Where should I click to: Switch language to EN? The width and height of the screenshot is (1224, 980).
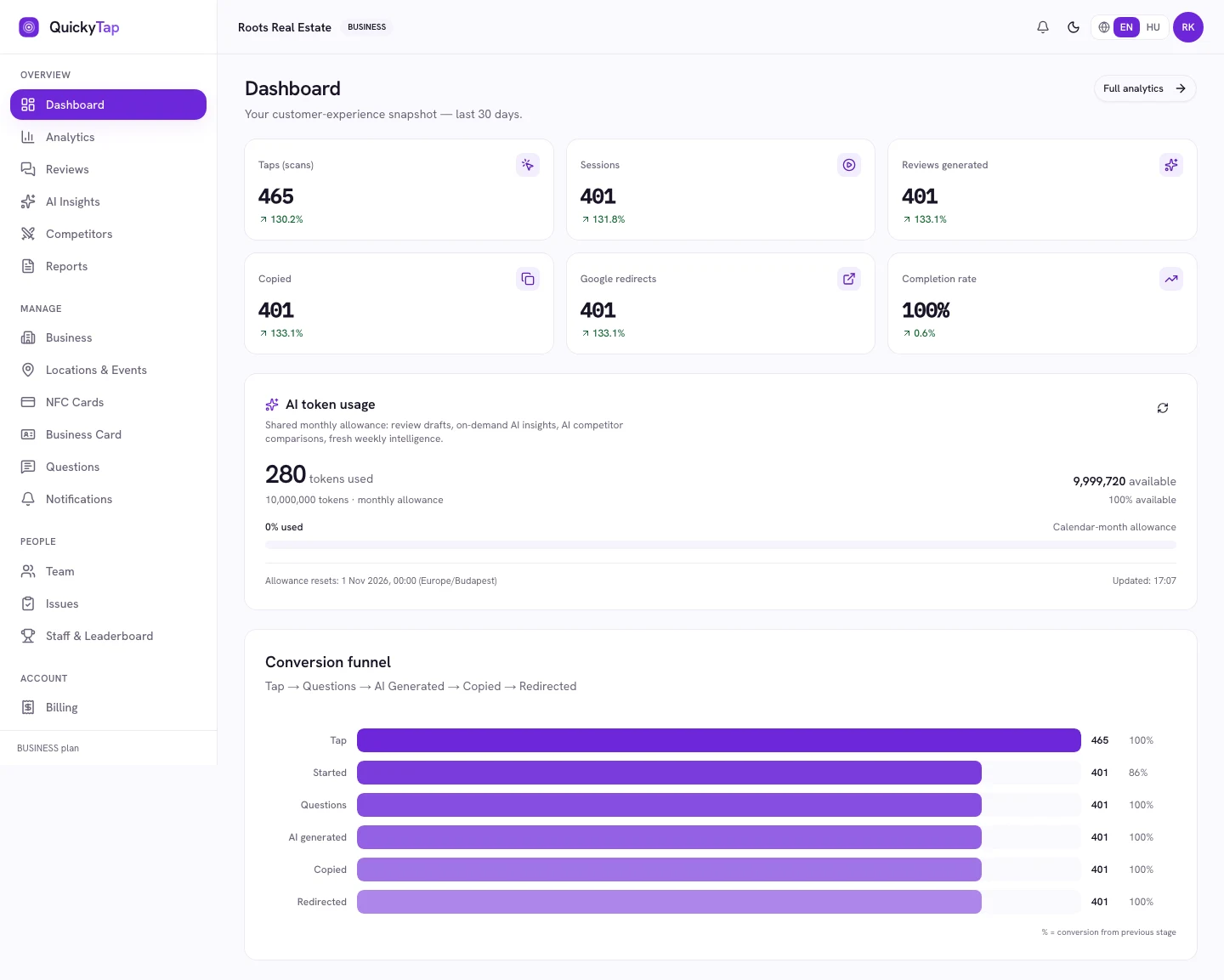point(1126,27)
